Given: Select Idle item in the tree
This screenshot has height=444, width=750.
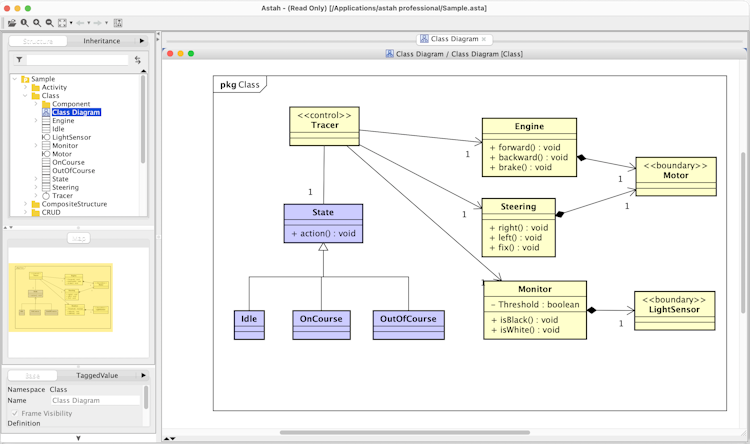Looking at the screenshot, I should pos(58,129).
